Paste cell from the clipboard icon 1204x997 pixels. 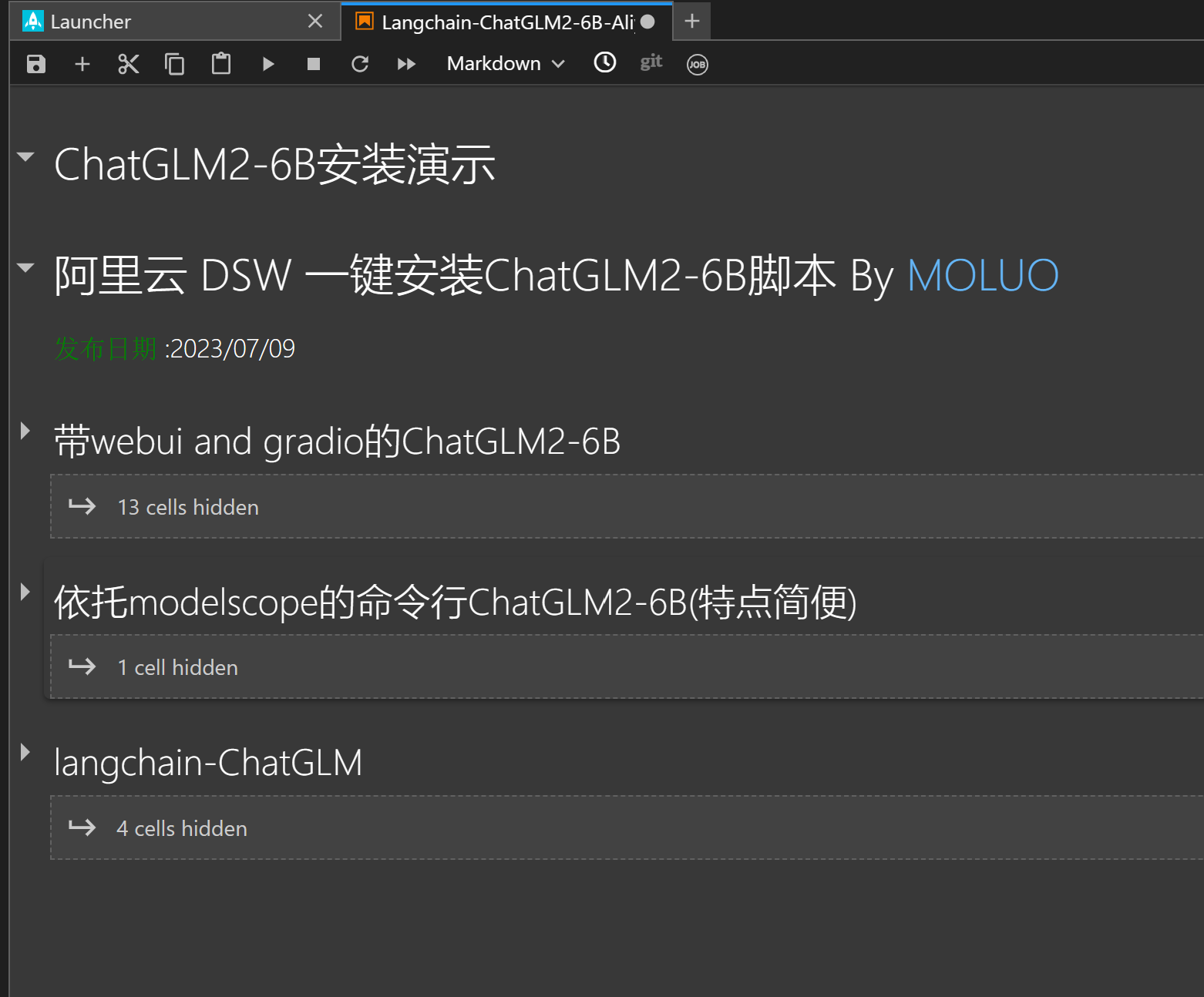click(x=221, y=64)
